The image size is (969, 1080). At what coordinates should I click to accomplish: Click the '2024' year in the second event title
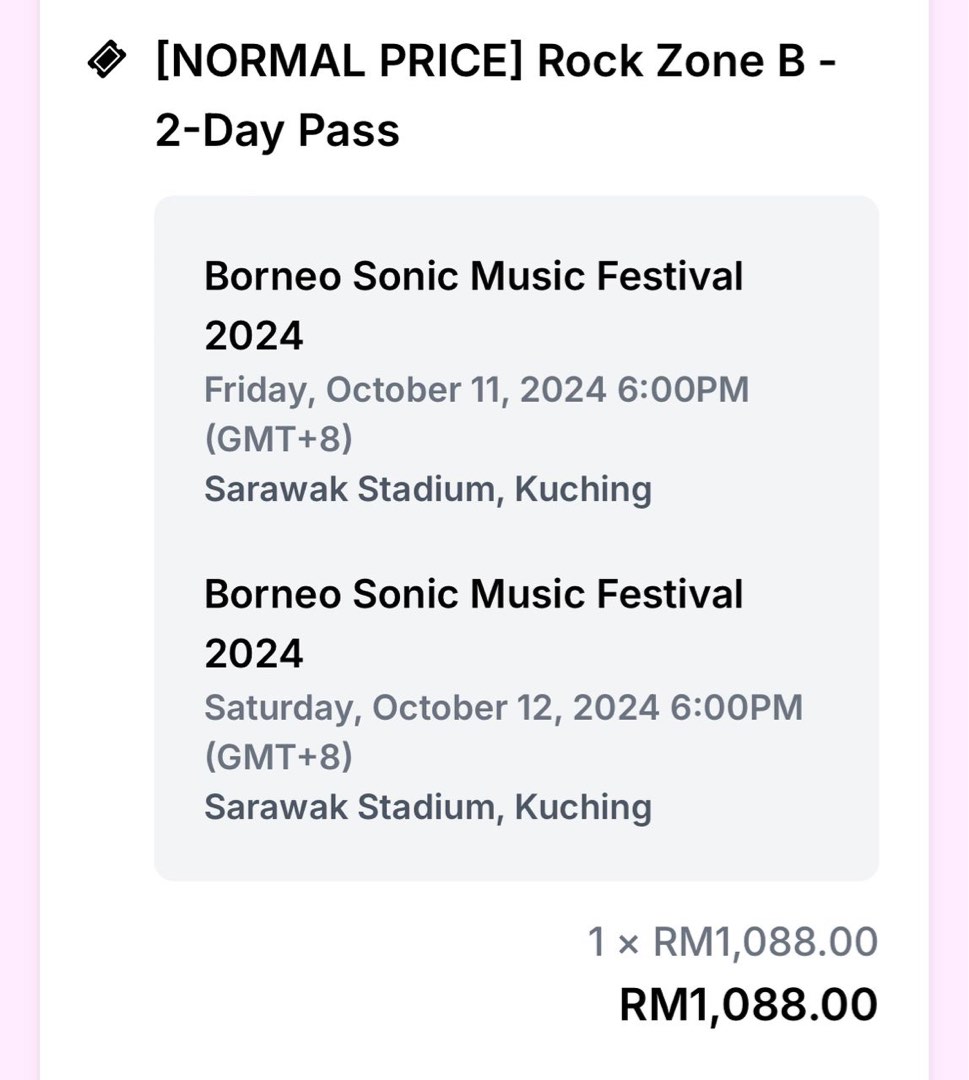click(253, 653)
